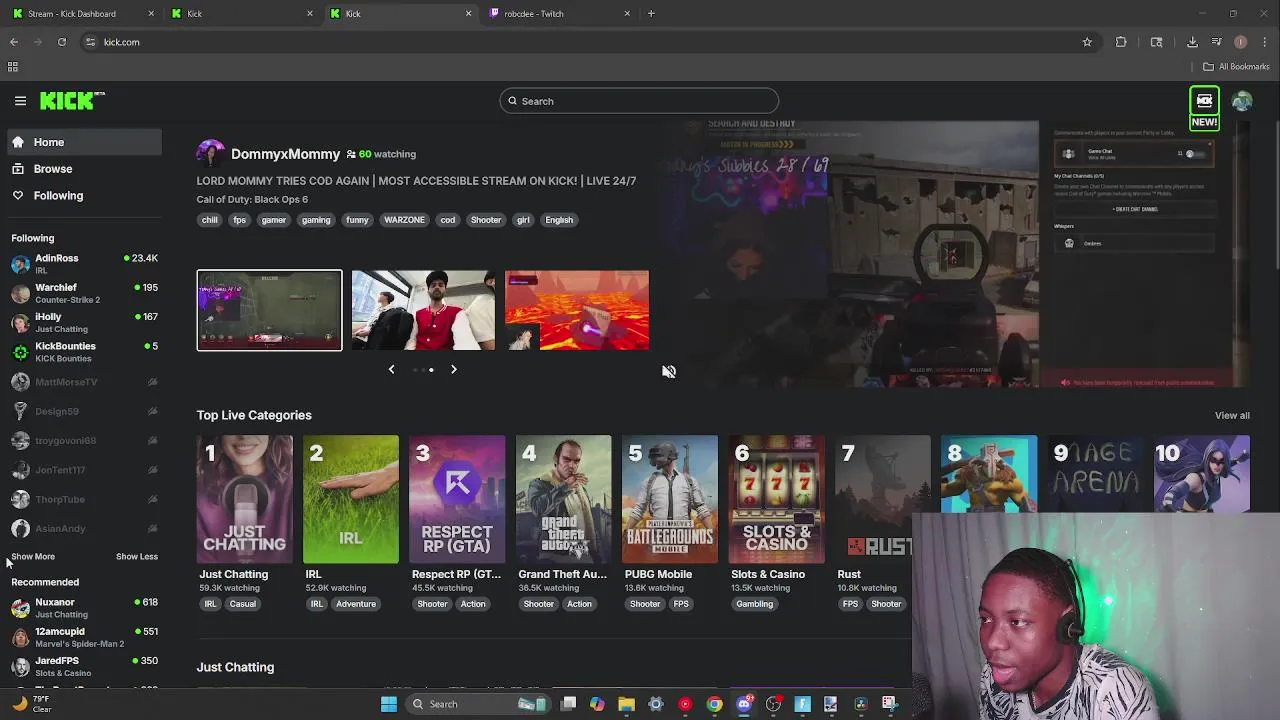Reload the page
Viewport: 1280px width, 720px height.
tap(62, 42)
